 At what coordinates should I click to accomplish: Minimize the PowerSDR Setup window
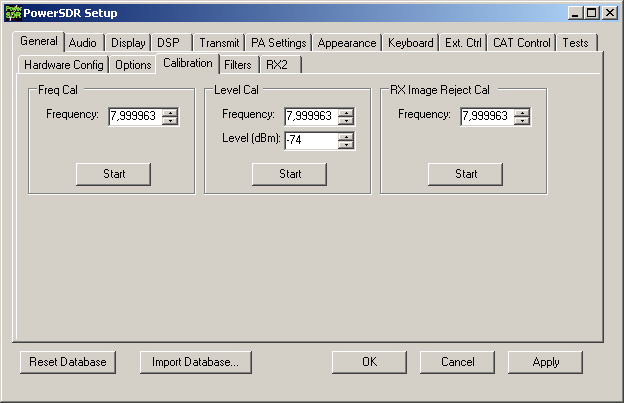[575, 13]
